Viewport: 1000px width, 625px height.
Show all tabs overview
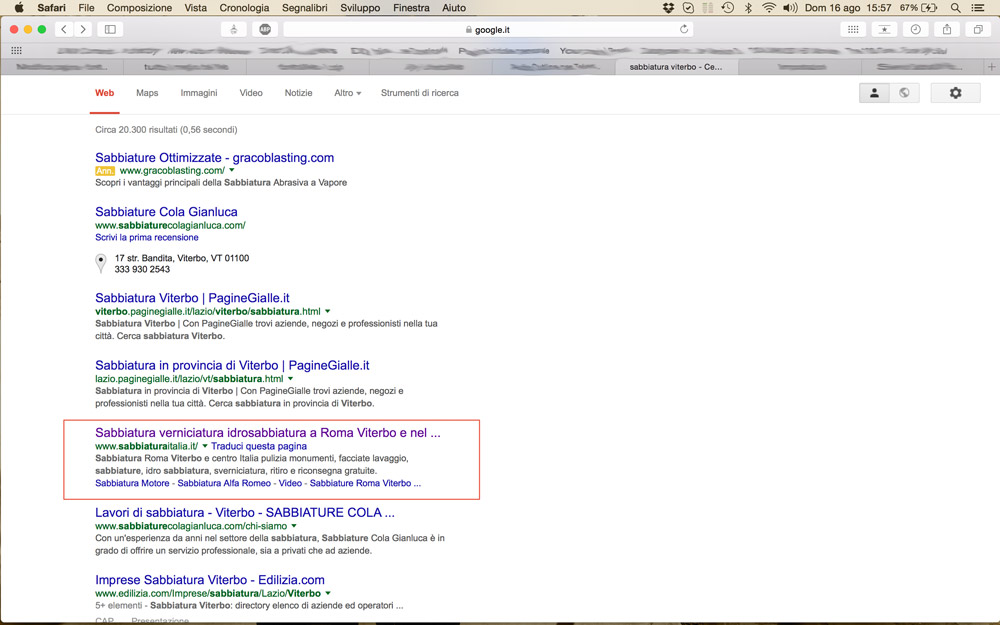coord(978,29)
